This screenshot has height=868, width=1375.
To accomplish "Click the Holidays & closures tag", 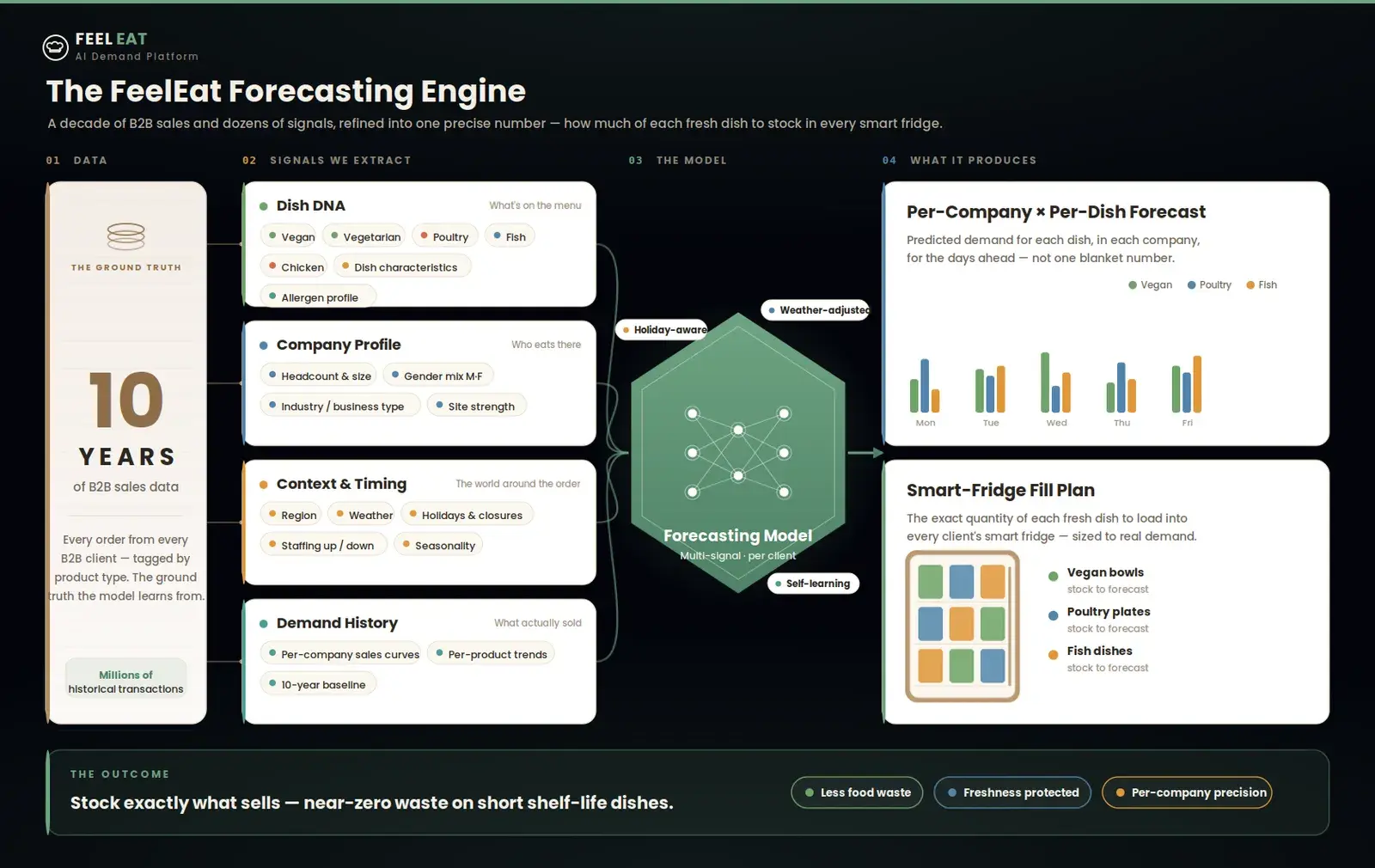I will click(467, 515).
